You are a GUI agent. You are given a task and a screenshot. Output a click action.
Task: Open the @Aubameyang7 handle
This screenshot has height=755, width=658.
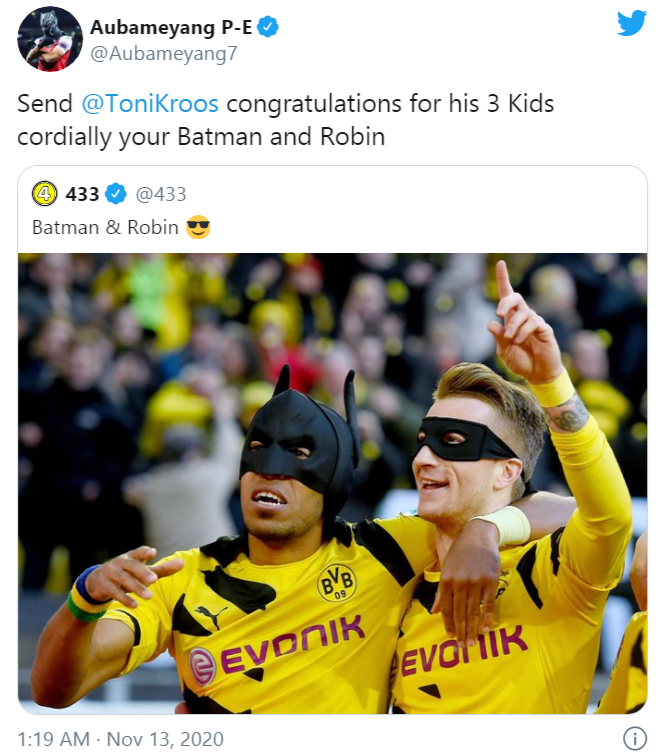point(164,54)
